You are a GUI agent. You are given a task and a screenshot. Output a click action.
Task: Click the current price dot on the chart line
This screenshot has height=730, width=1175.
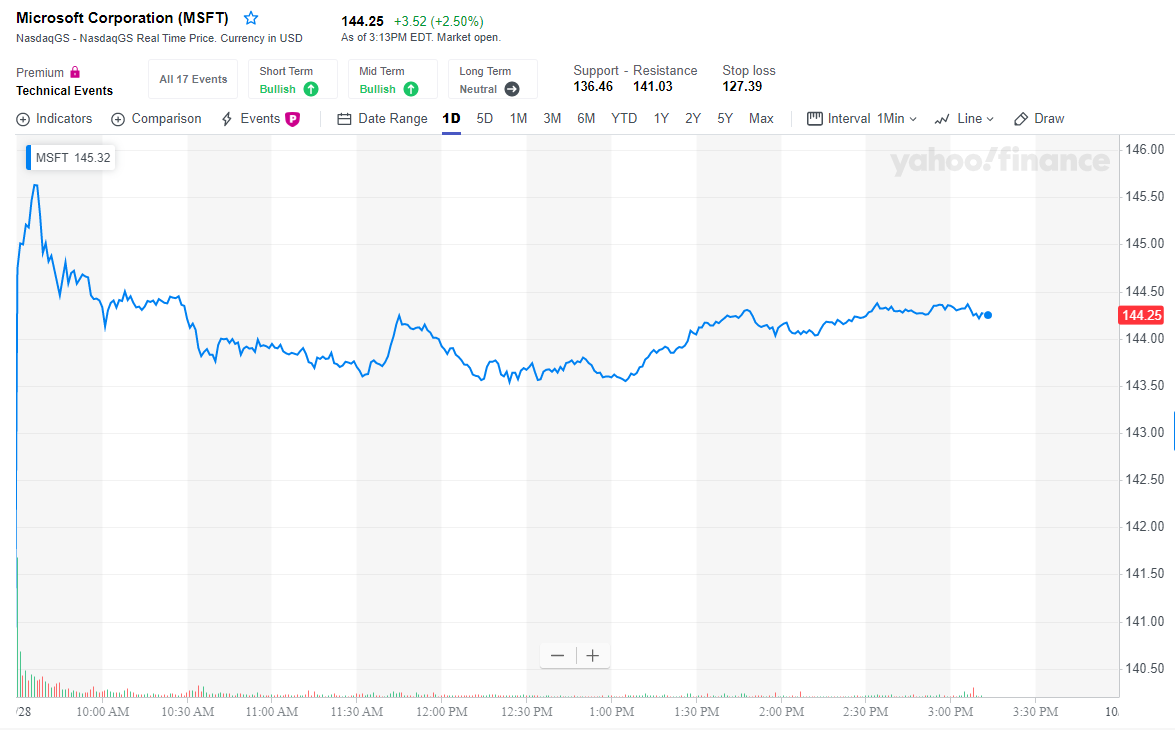[988, 315]
